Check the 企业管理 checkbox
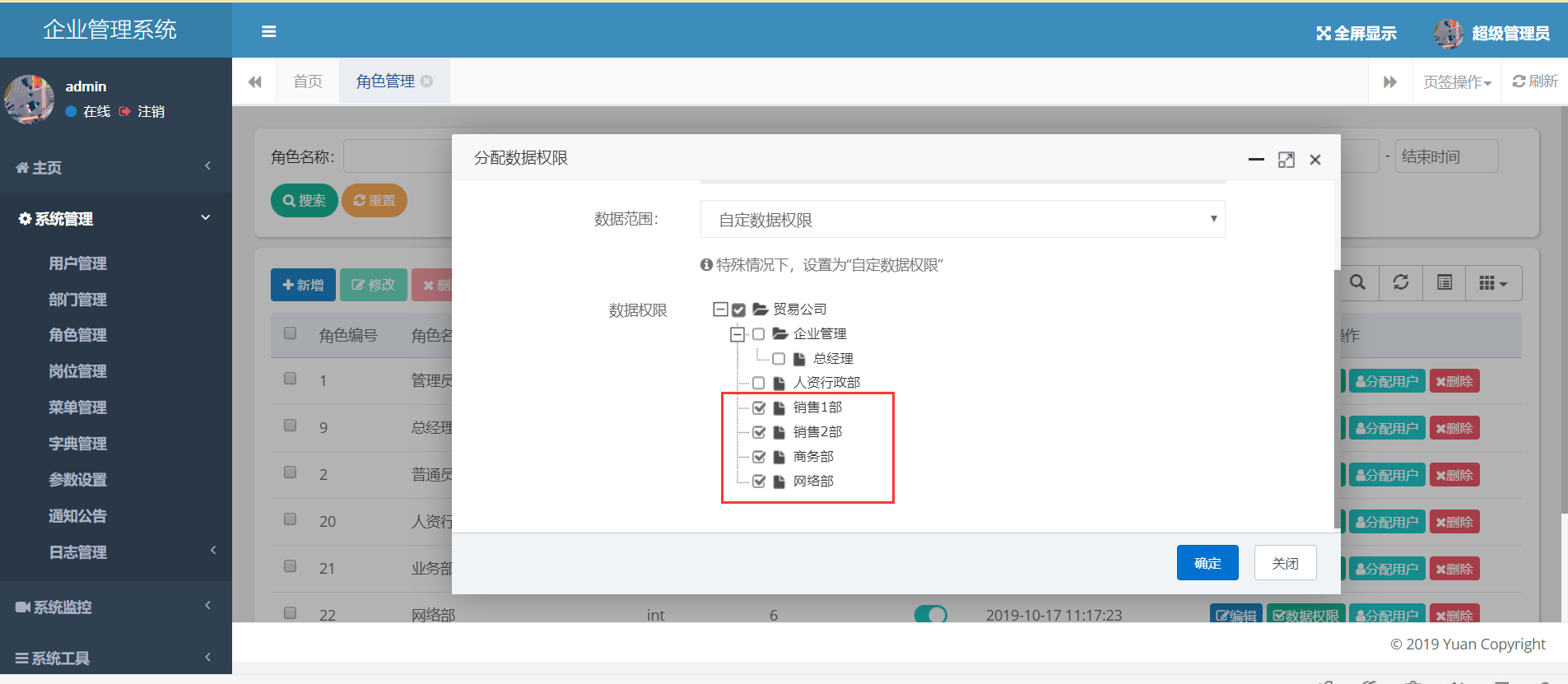Viewport: 1568px width, 684px height. pyautogui.click(x=759, y=334)
